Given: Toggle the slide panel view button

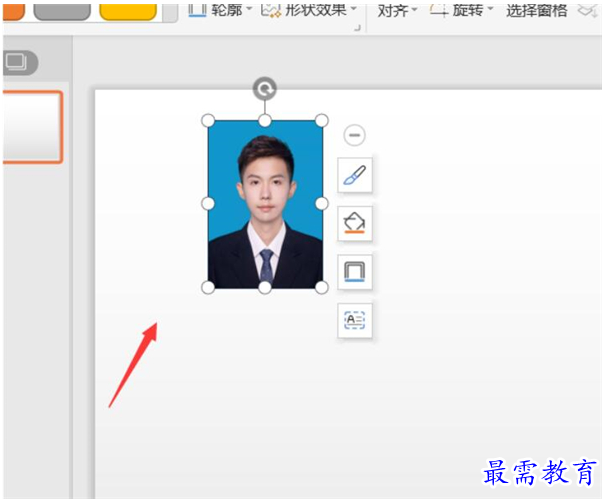Looking at the screenshot, I should 20,63.
